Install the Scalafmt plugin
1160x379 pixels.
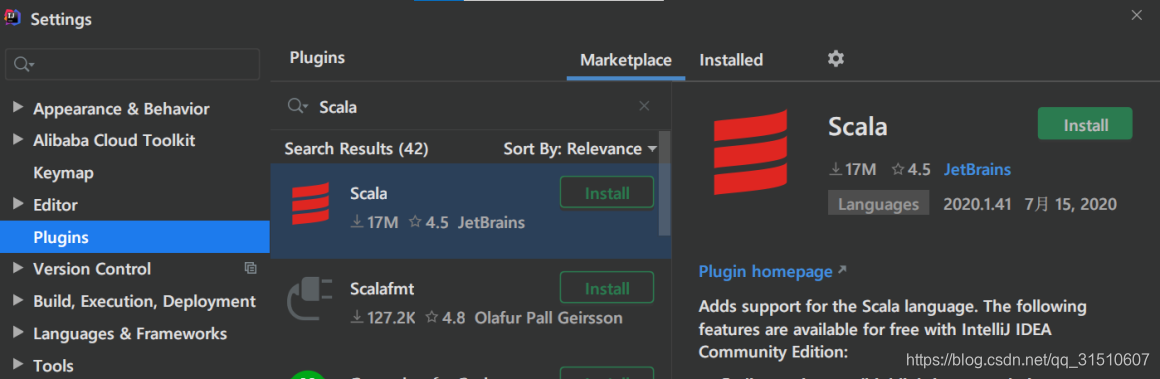(607, 288)
